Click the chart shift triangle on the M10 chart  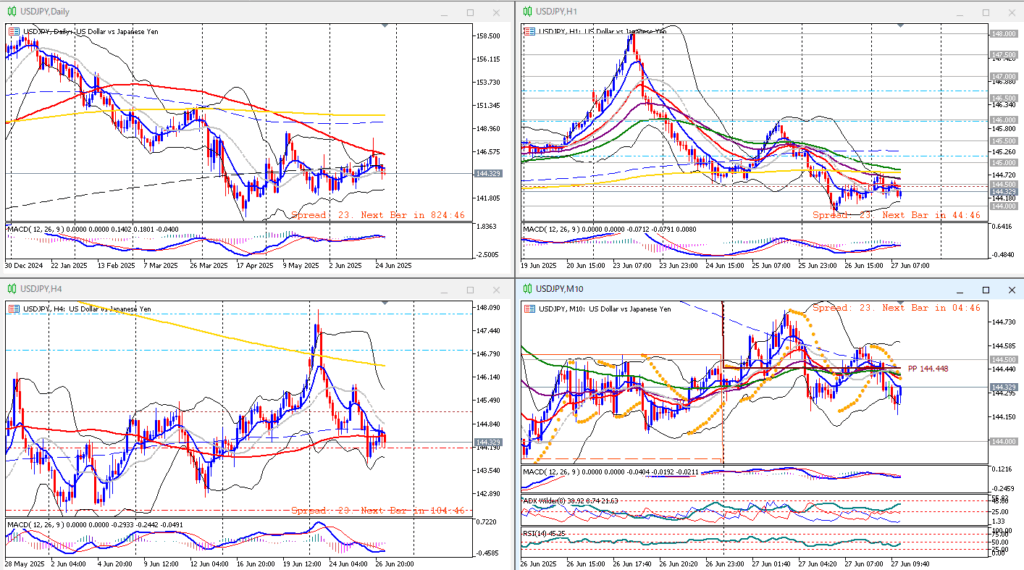(901, 303)
